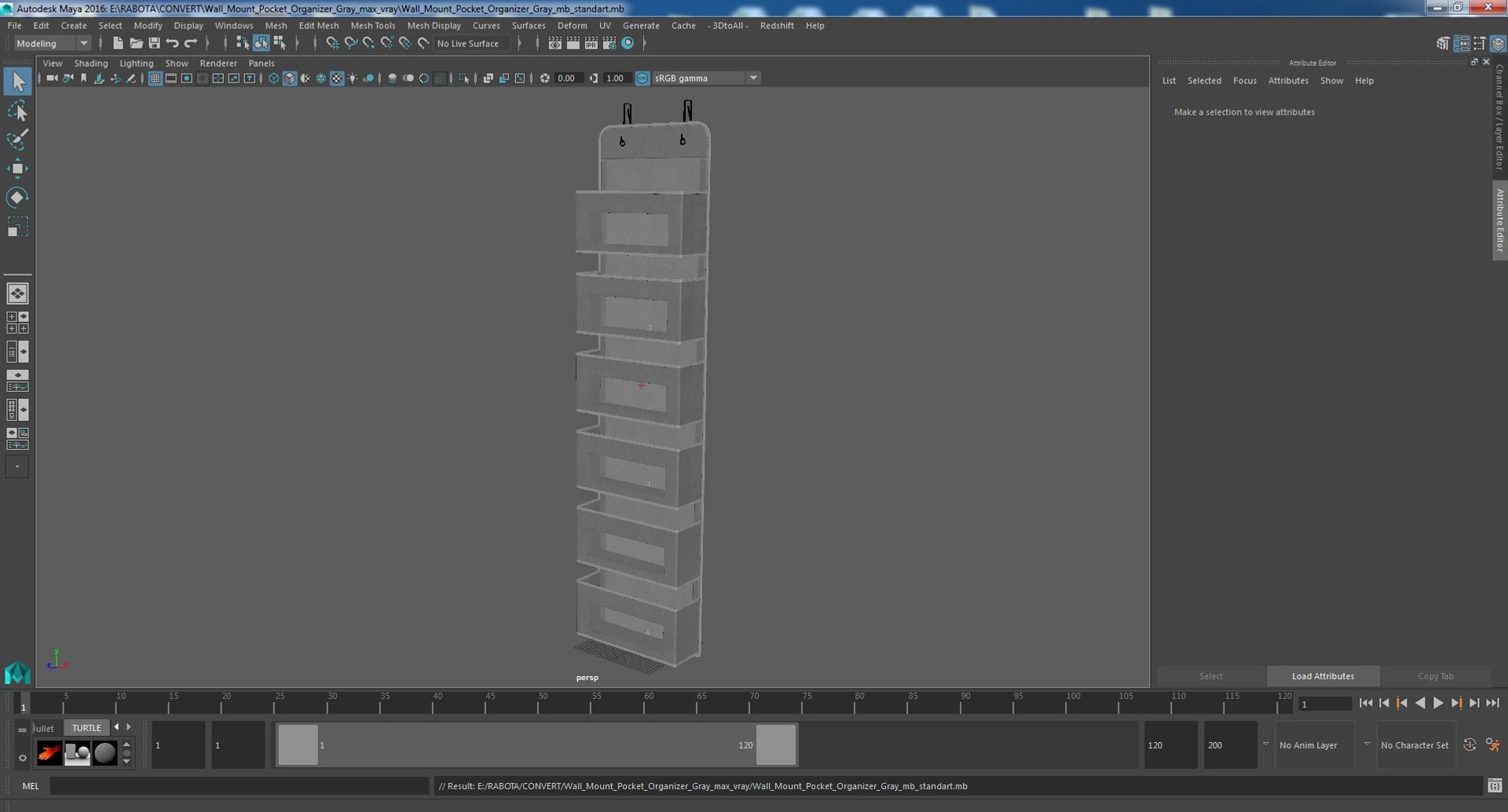
Task: Click the Save scene icon
Action: [x=154, y=43]
